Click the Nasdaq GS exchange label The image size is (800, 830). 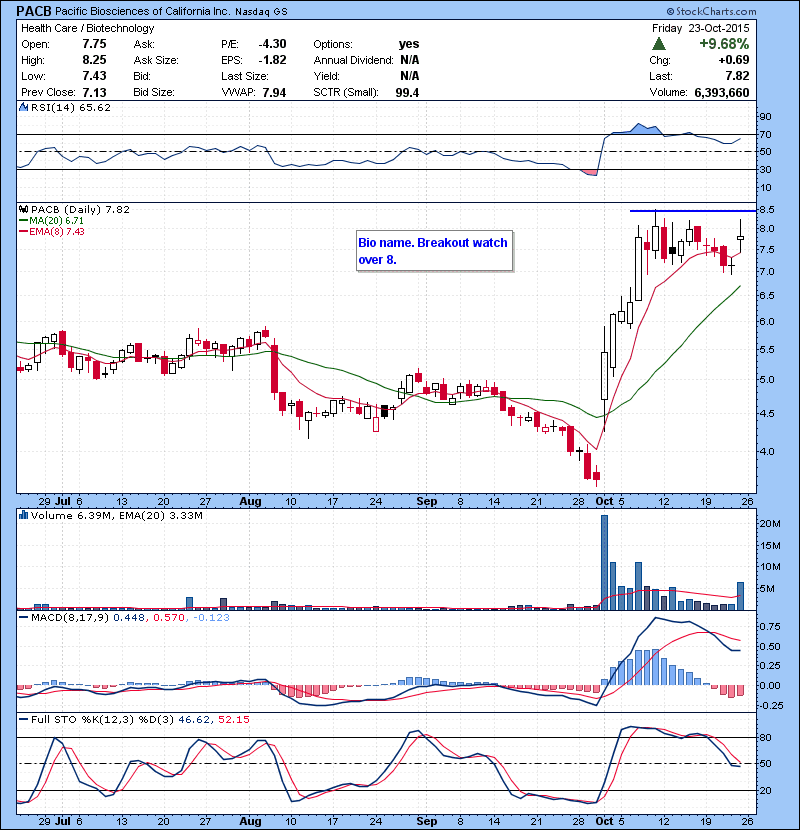tap(261, 12)
